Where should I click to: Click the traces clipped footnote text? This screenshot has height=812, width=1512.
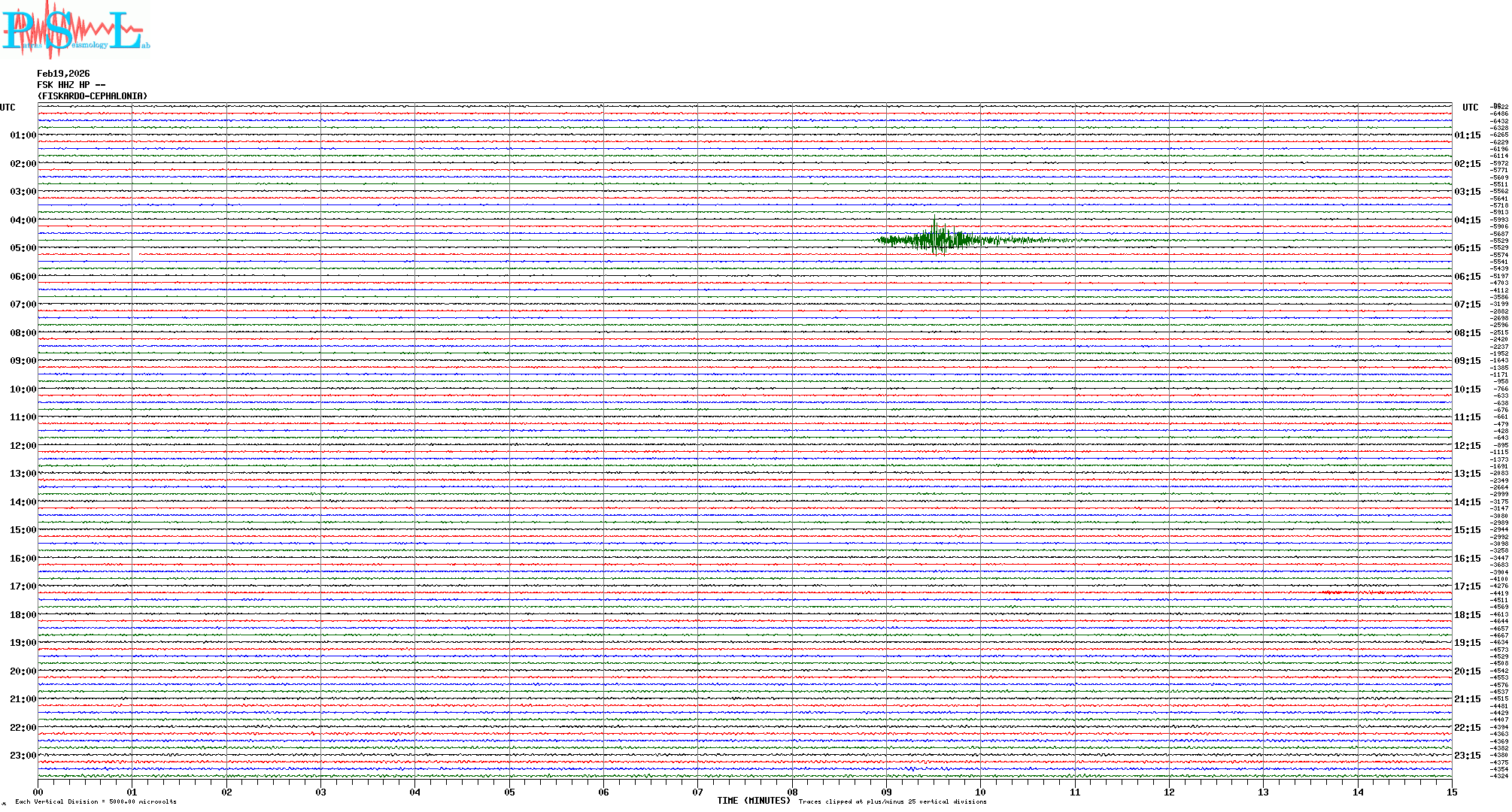[x=892, y=801]
